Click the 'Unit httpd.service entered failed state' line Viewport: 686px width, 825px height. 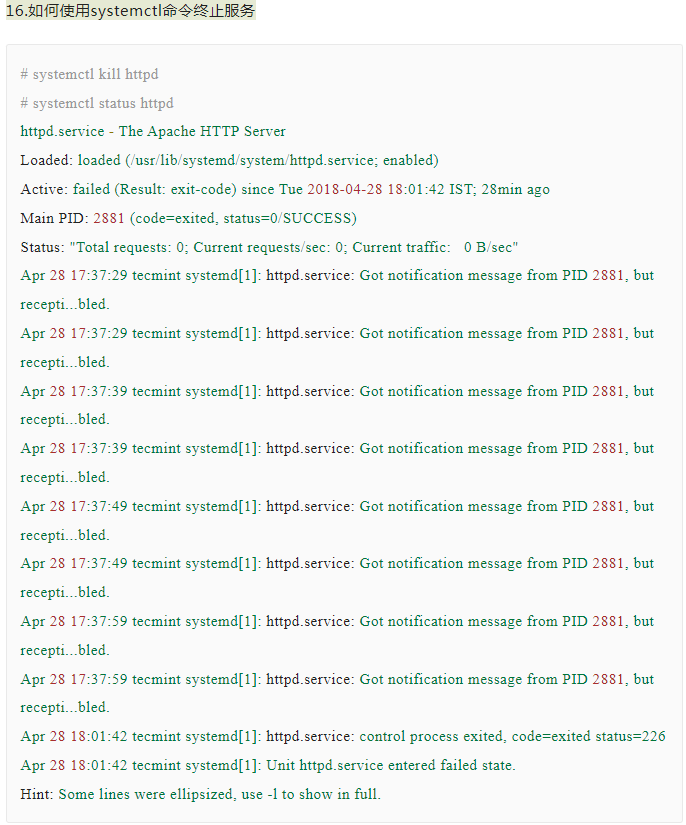click(x=390, y=765)
